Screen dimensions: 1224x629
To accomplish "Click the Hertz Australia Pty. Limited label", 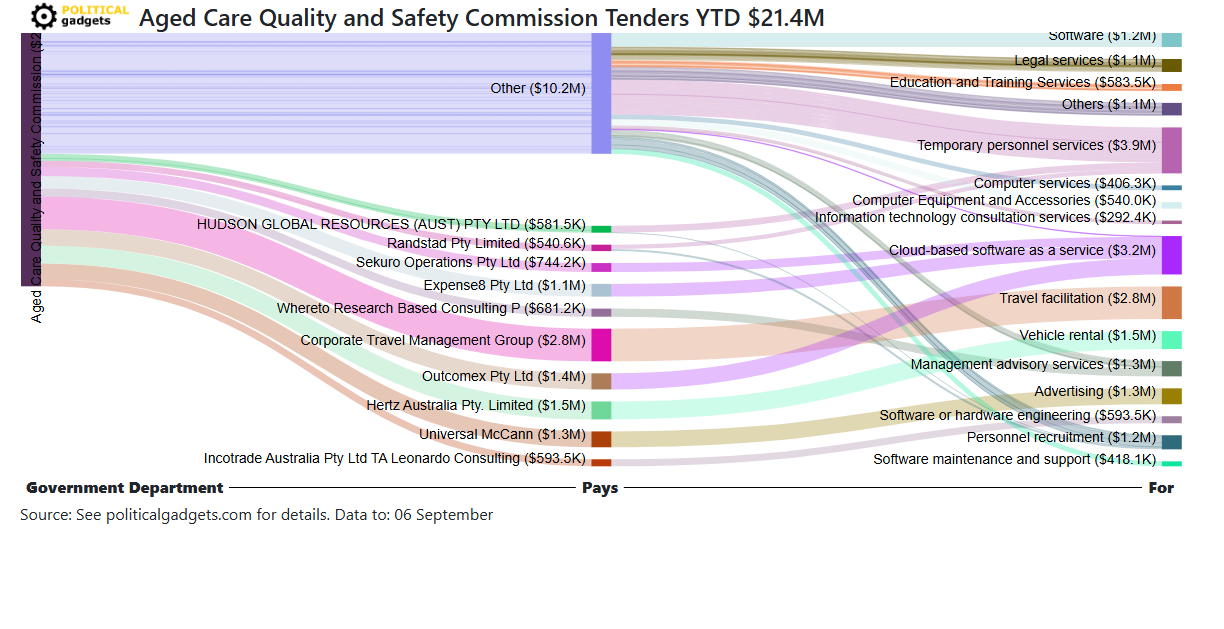I will point(476,405).
